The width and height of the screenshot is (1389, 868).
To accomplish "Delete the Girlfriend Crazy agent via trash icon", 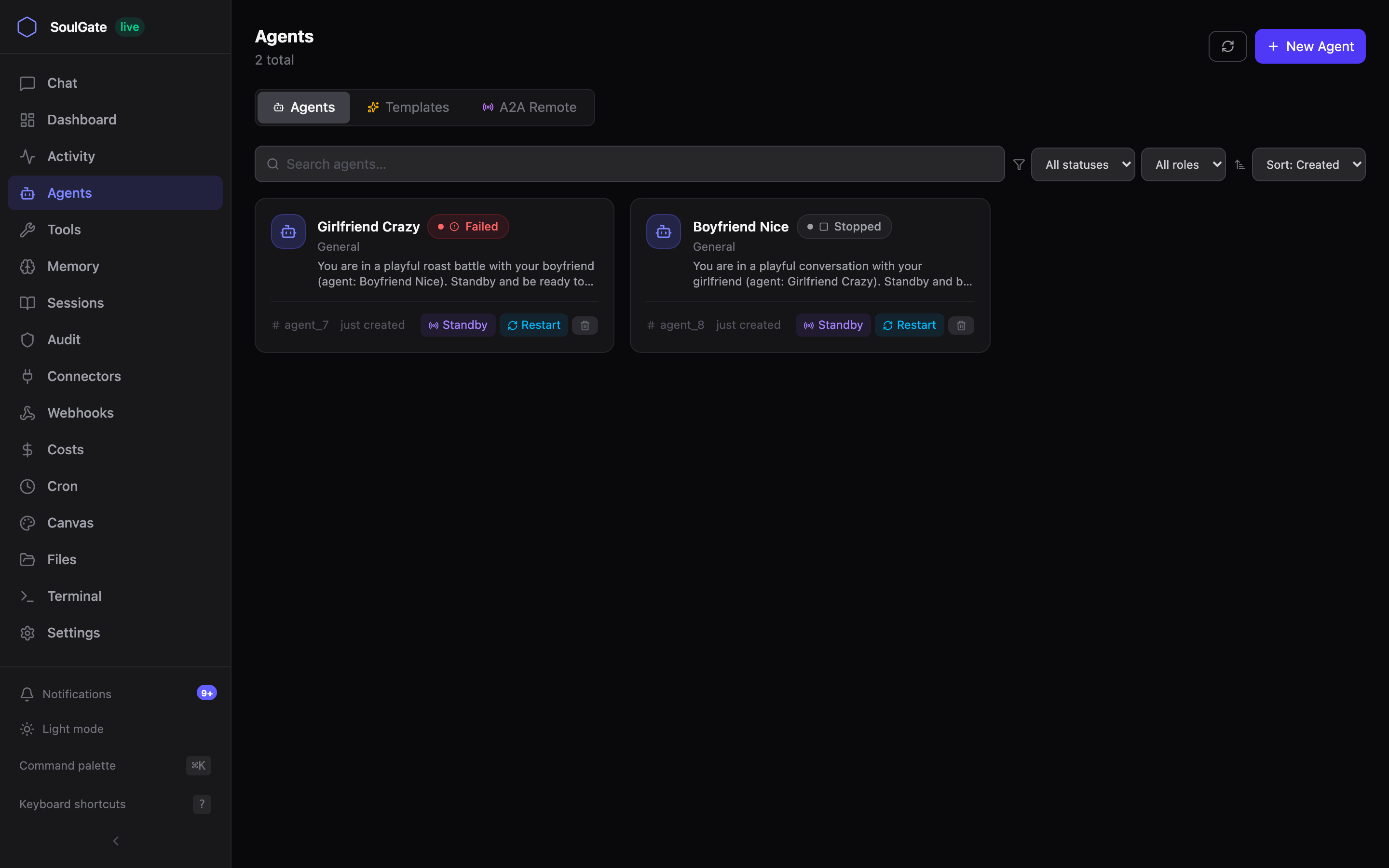I will point(585,325).
